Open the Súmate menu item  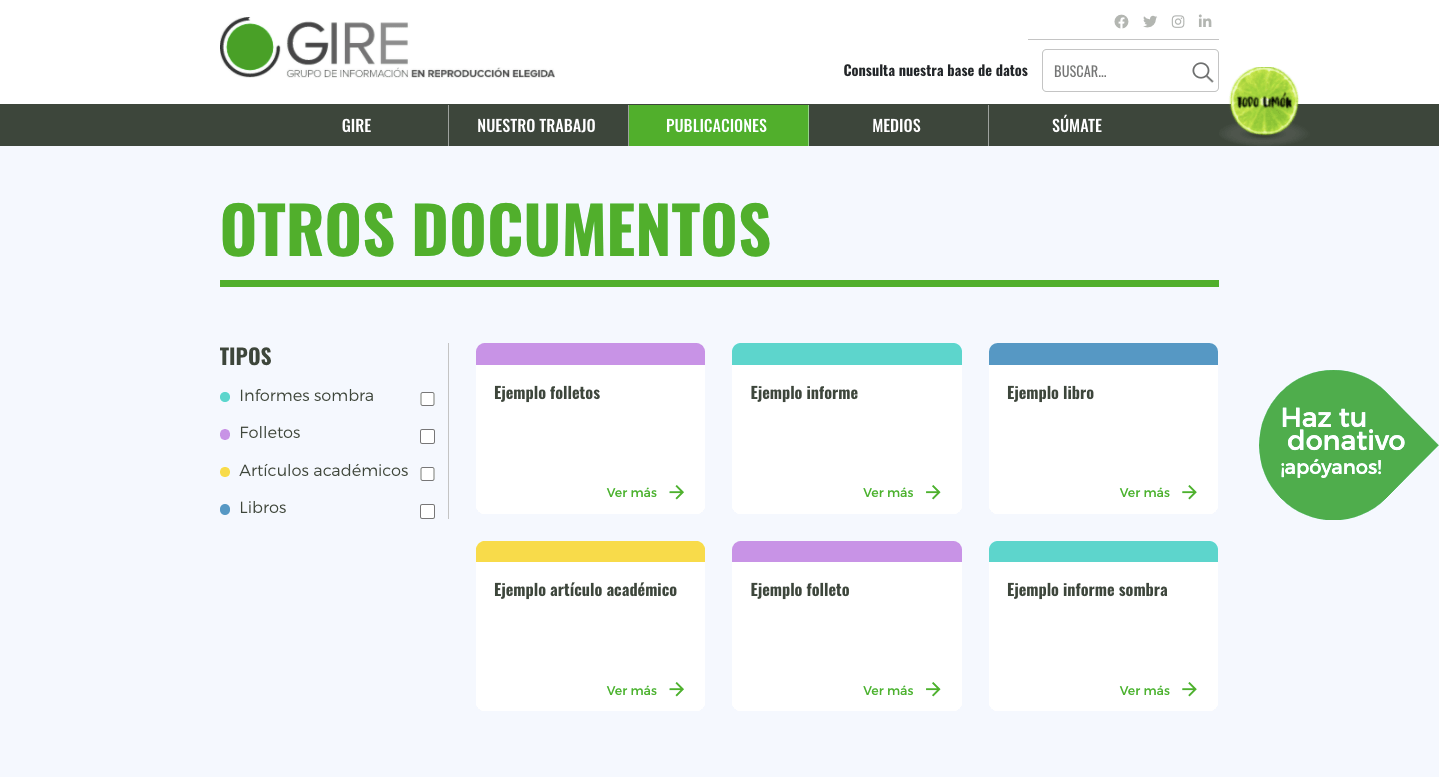(1076, 126)
